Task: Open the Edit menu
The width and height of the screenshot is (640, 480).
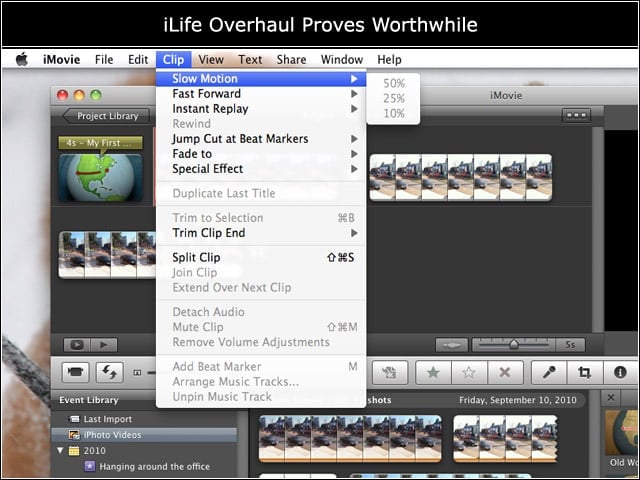Action: click(x=138, y=60)
